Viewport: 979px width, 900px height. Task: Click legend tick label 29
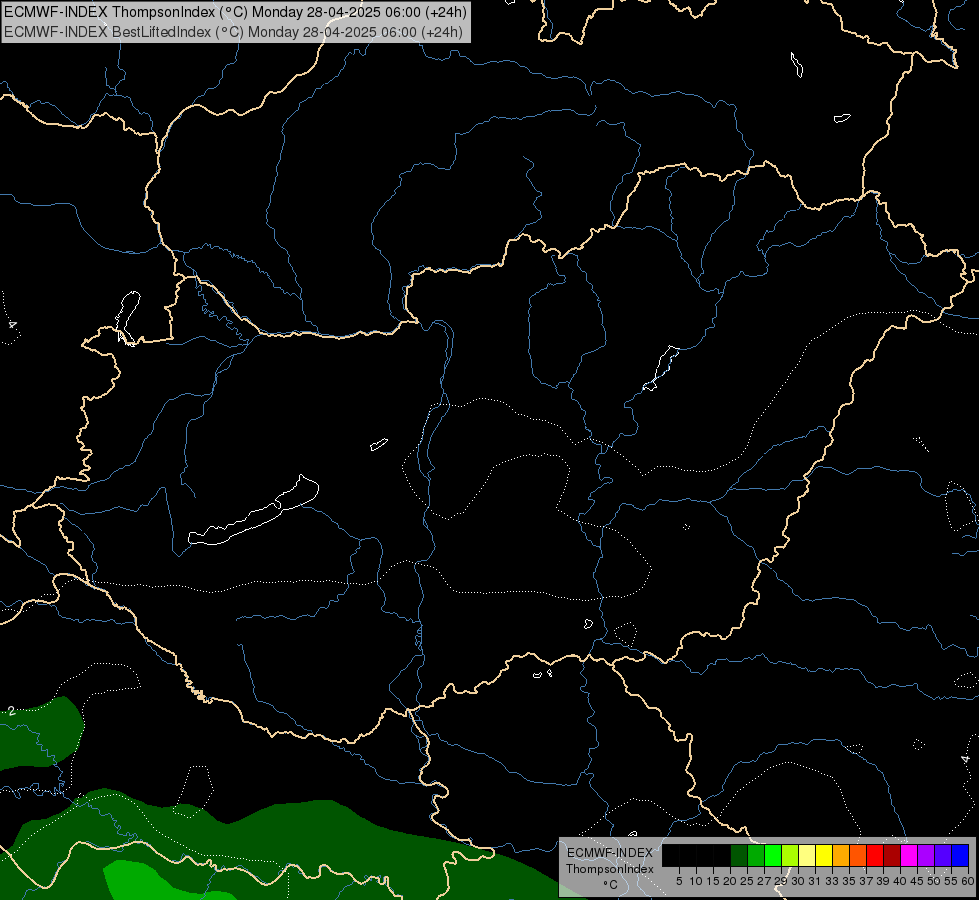(781, 881)
